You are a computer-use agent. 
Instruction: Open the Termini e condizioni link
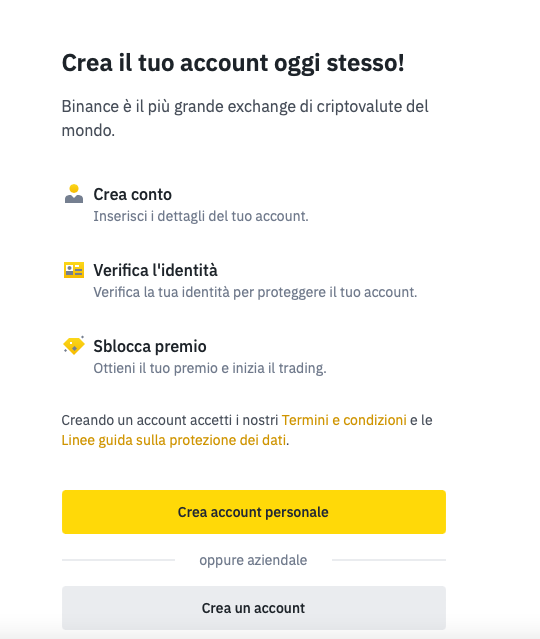(344, 420)
